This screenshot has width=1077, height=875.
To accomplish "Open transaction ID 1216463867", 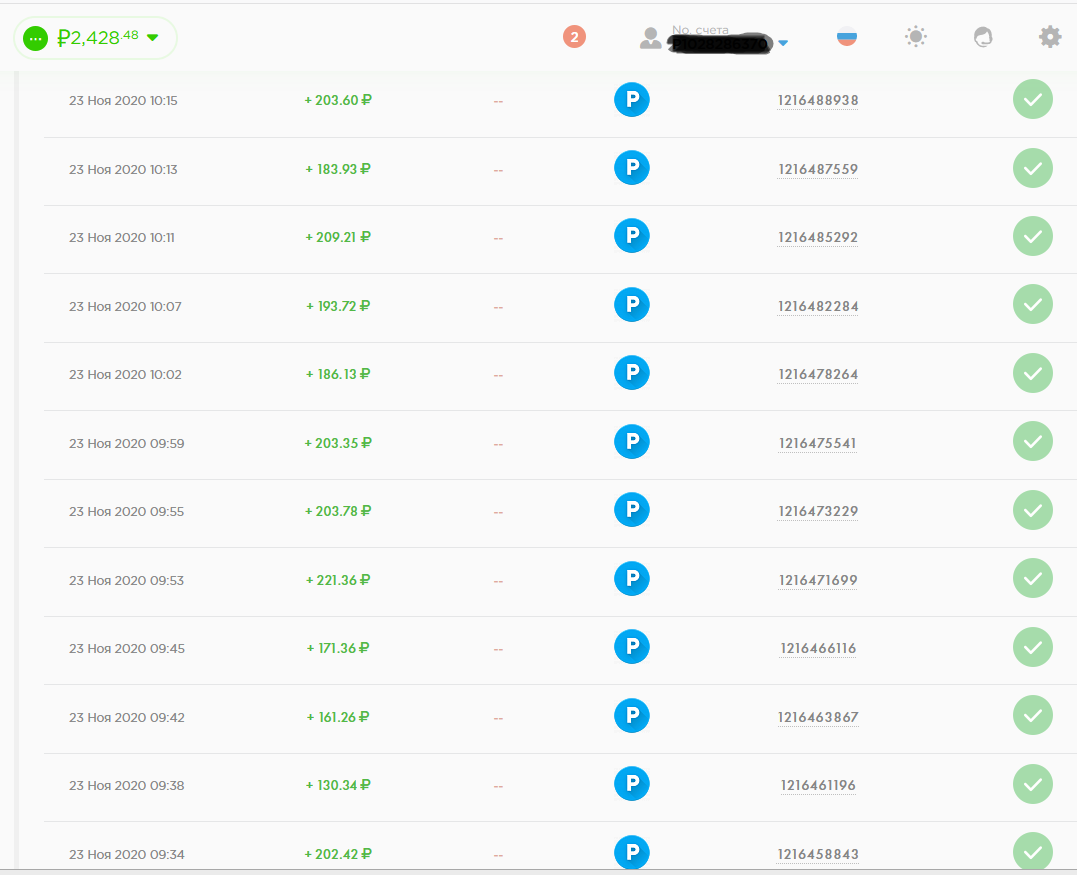I will (x=818, y=717).
